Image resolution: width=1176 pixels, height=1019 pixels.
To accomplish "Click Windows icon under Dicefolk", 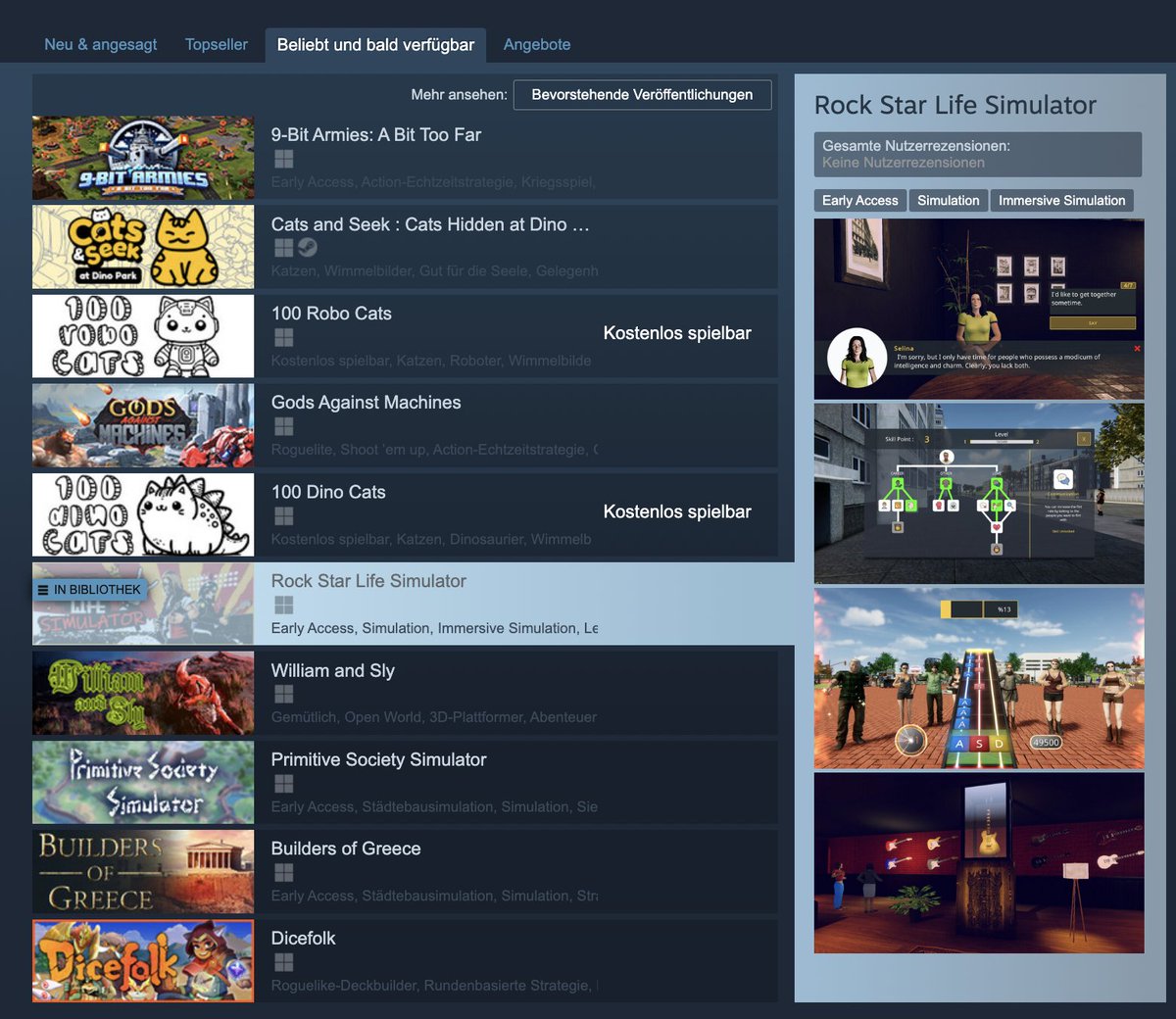I will coord(284,962).
